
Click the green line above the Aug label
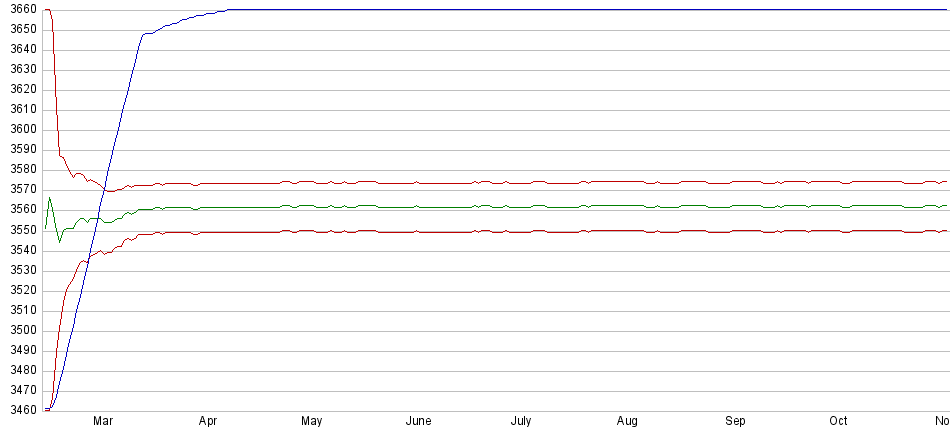click(627, 206)
